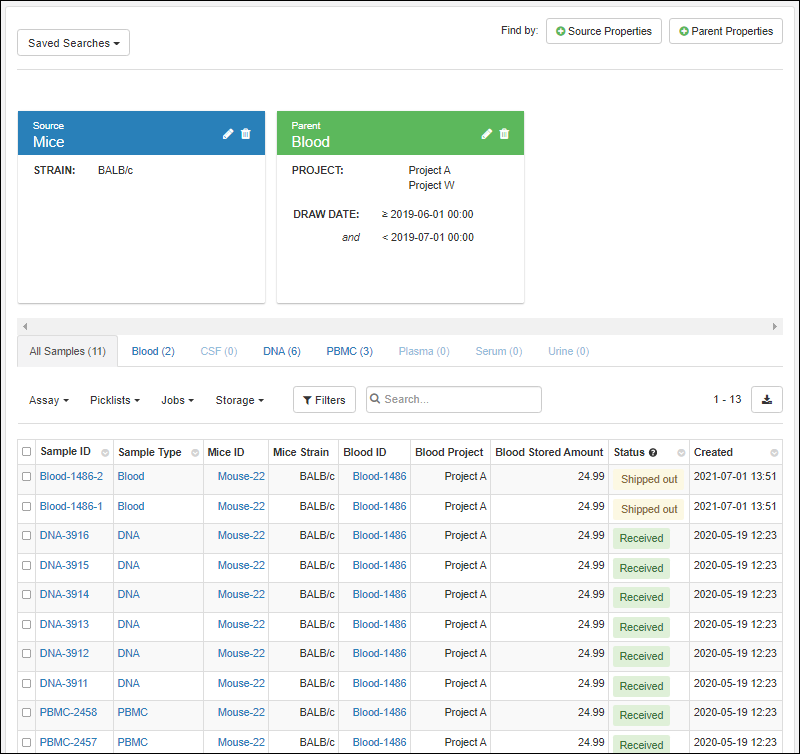Check the Blood-1486-2 row checkbox
Viewport: 800px width, 754px height.
27,477
